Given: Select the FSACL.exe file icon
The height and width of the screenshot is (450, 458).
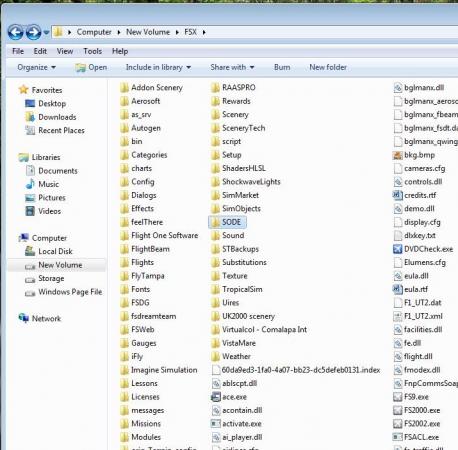Looking at the screenshot, I should pyautogui.click(x=398, y=437).
